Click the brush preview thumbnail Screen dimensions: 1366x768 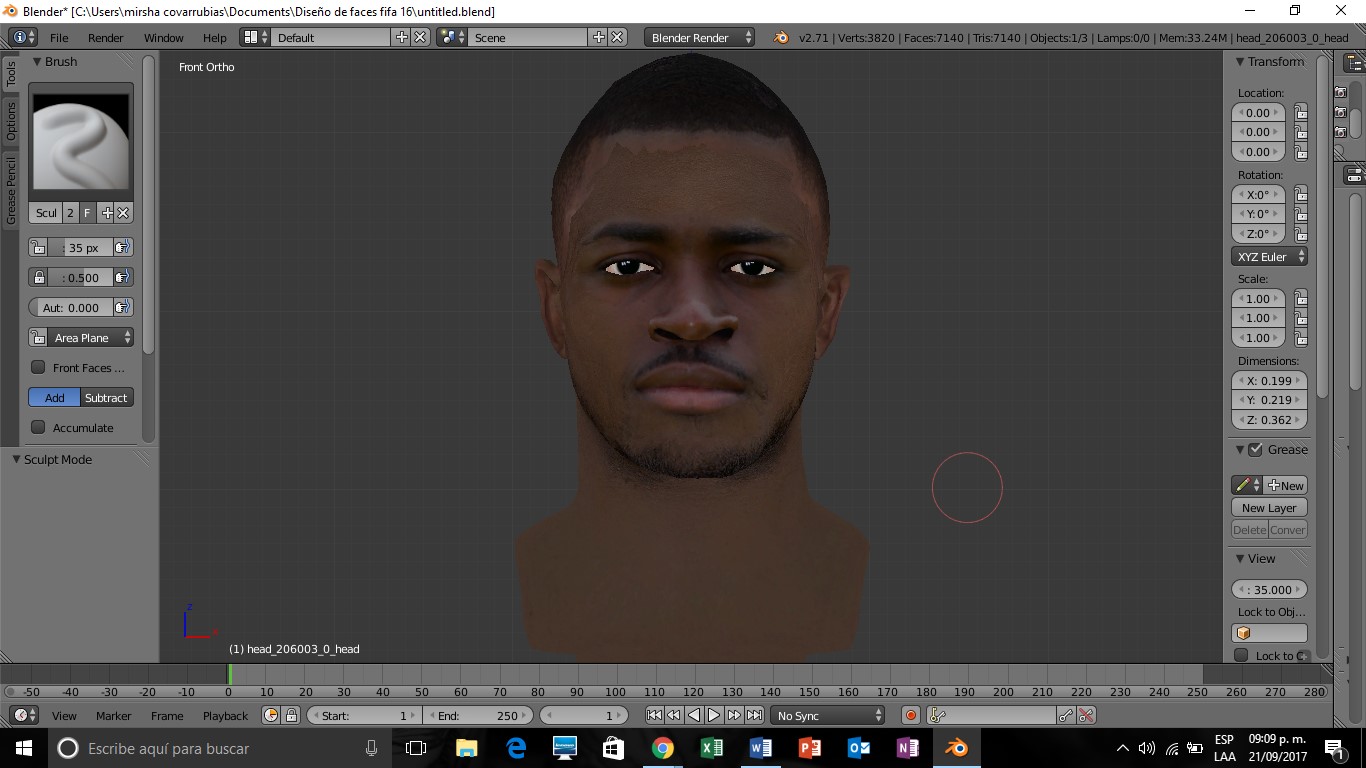click(x=81, y=141)
